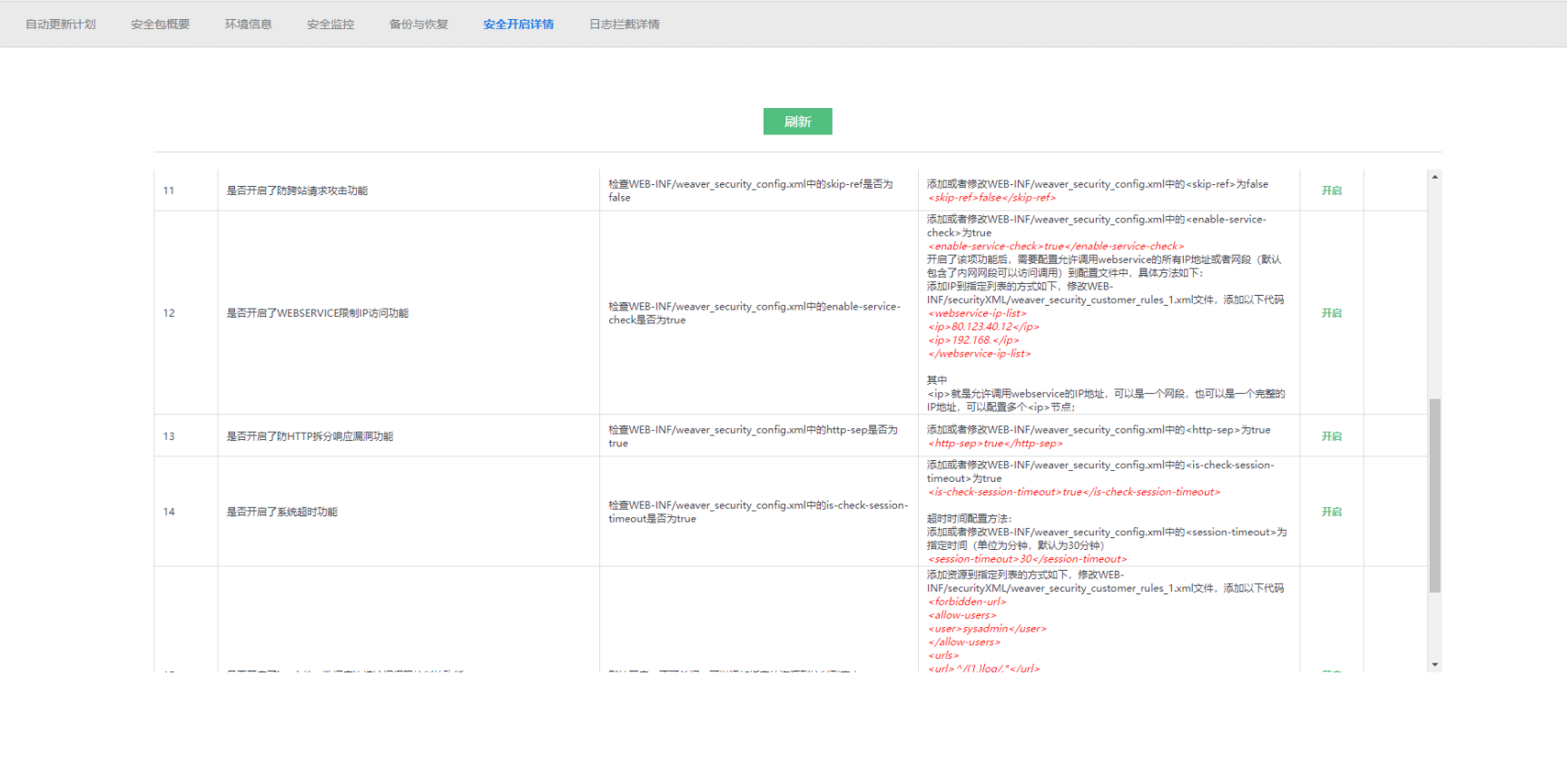
Task: Click the green 刷新 button
Action: coord(797,122)
